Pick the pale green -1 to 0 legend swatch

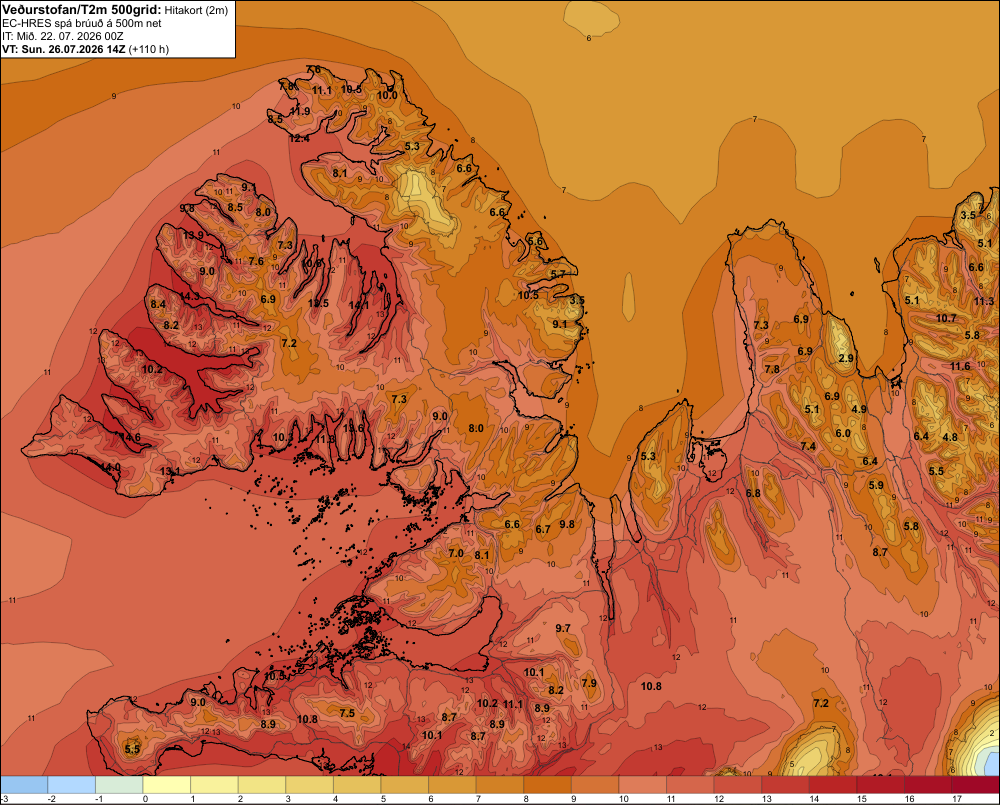pyautogui.click(x=119, y=785)
